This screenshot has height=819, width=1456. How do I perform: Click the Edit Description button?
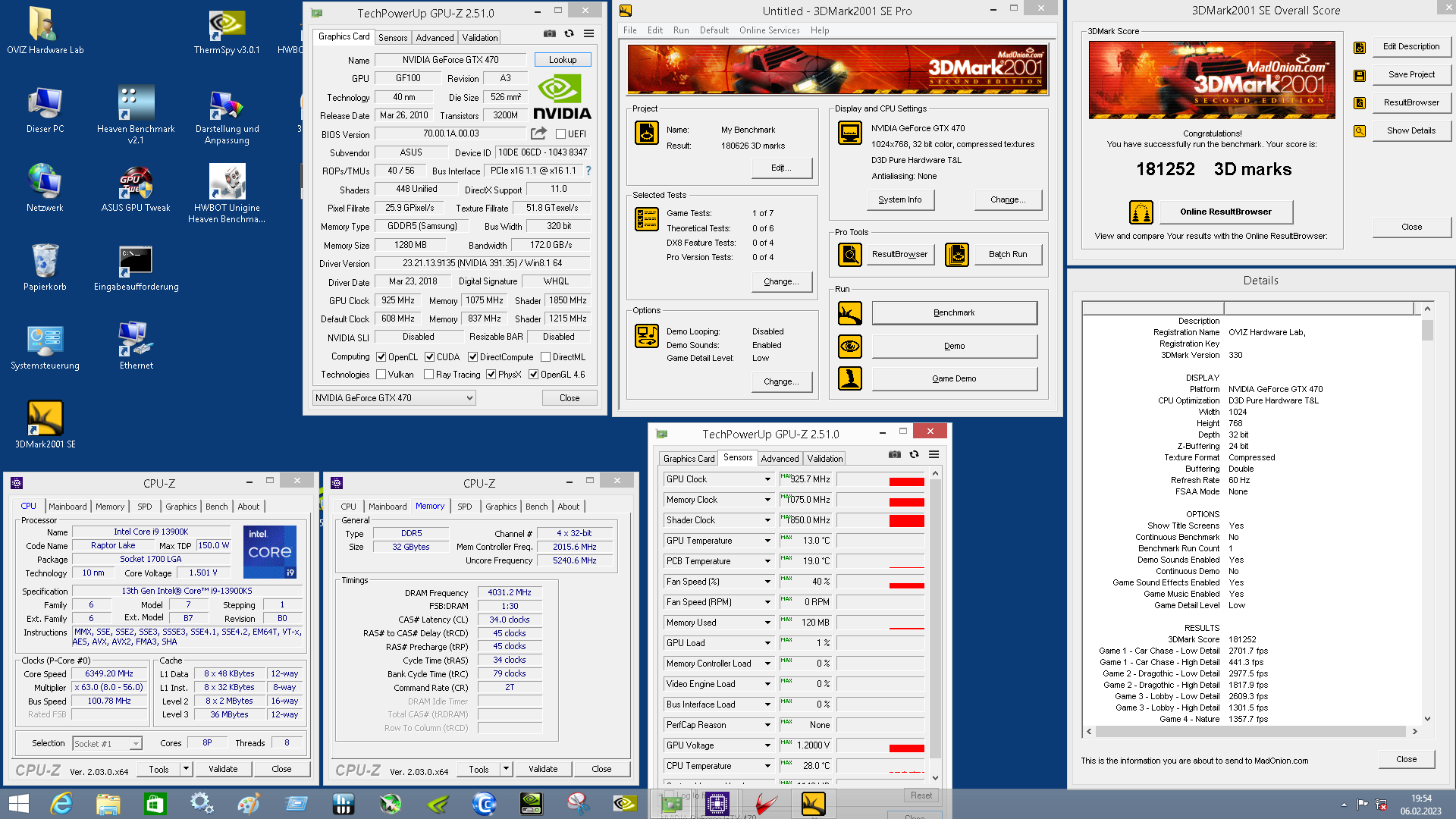click(x=1411, y=47)
